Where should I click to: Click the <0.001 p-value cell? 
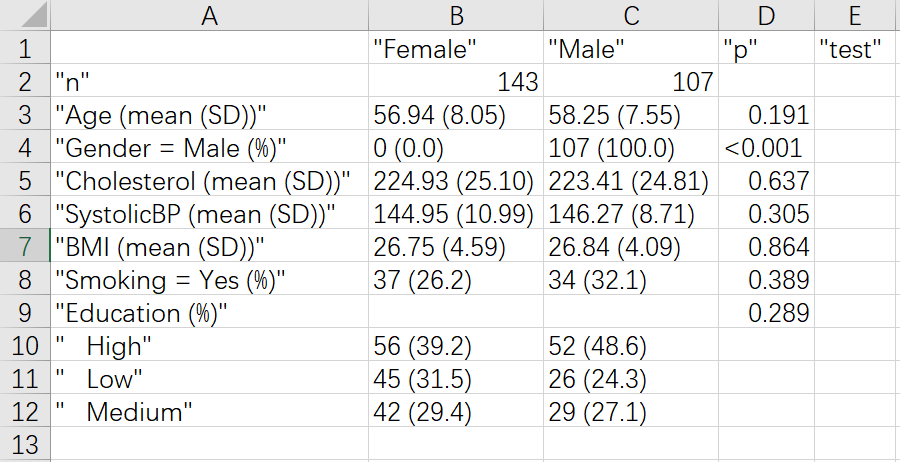766,148
